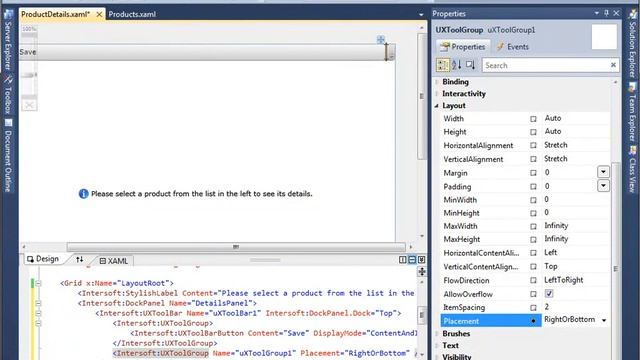
Task: Click the XAML editor splitter icon
Action: (x=422, y=271)
